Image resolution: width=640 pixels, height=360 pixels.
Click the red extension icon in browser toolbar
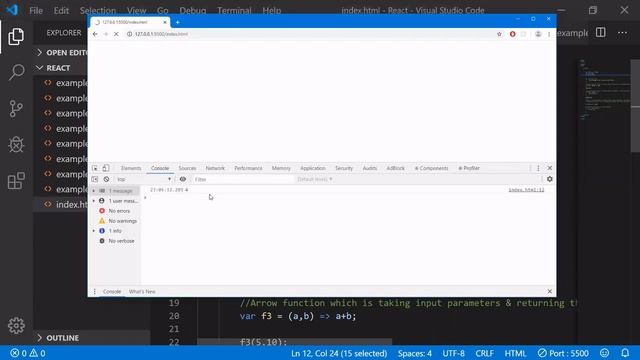tap(513, 34)
